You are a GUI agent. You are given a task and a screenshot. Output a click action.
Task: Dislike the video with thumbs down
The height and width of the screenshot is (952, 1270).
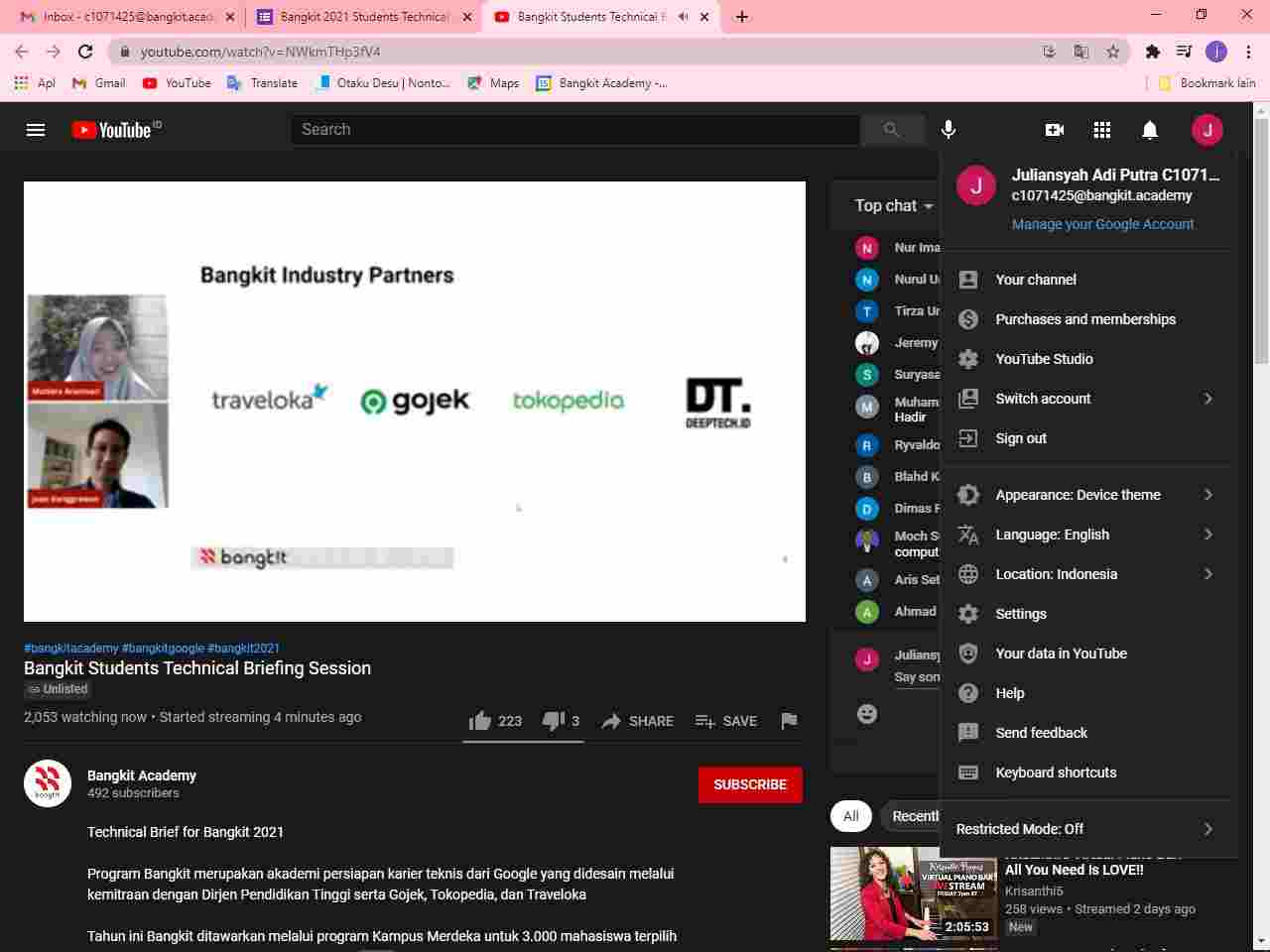tap(553, 721)
